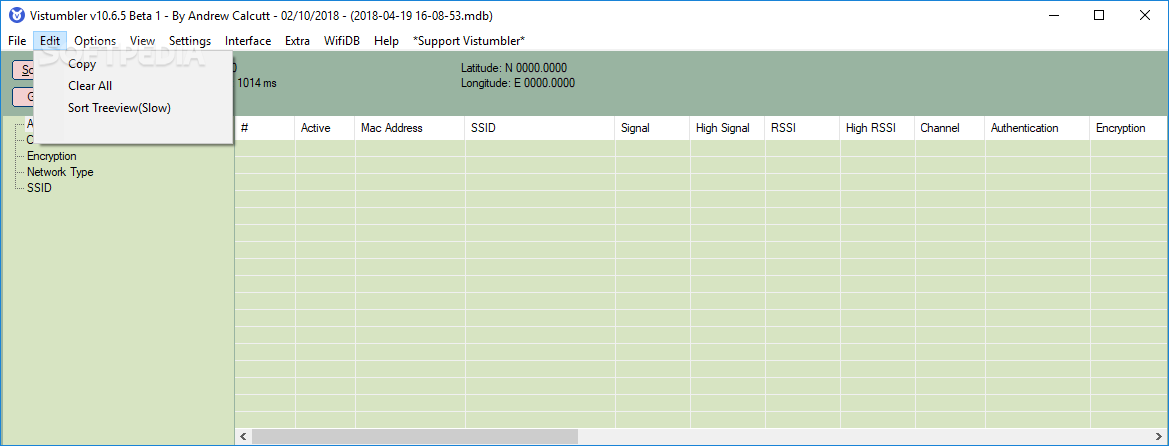The height and width of the screenshot is (446, 1169).
Task: Close the Vistumbler window
Action: point(1144,15)
